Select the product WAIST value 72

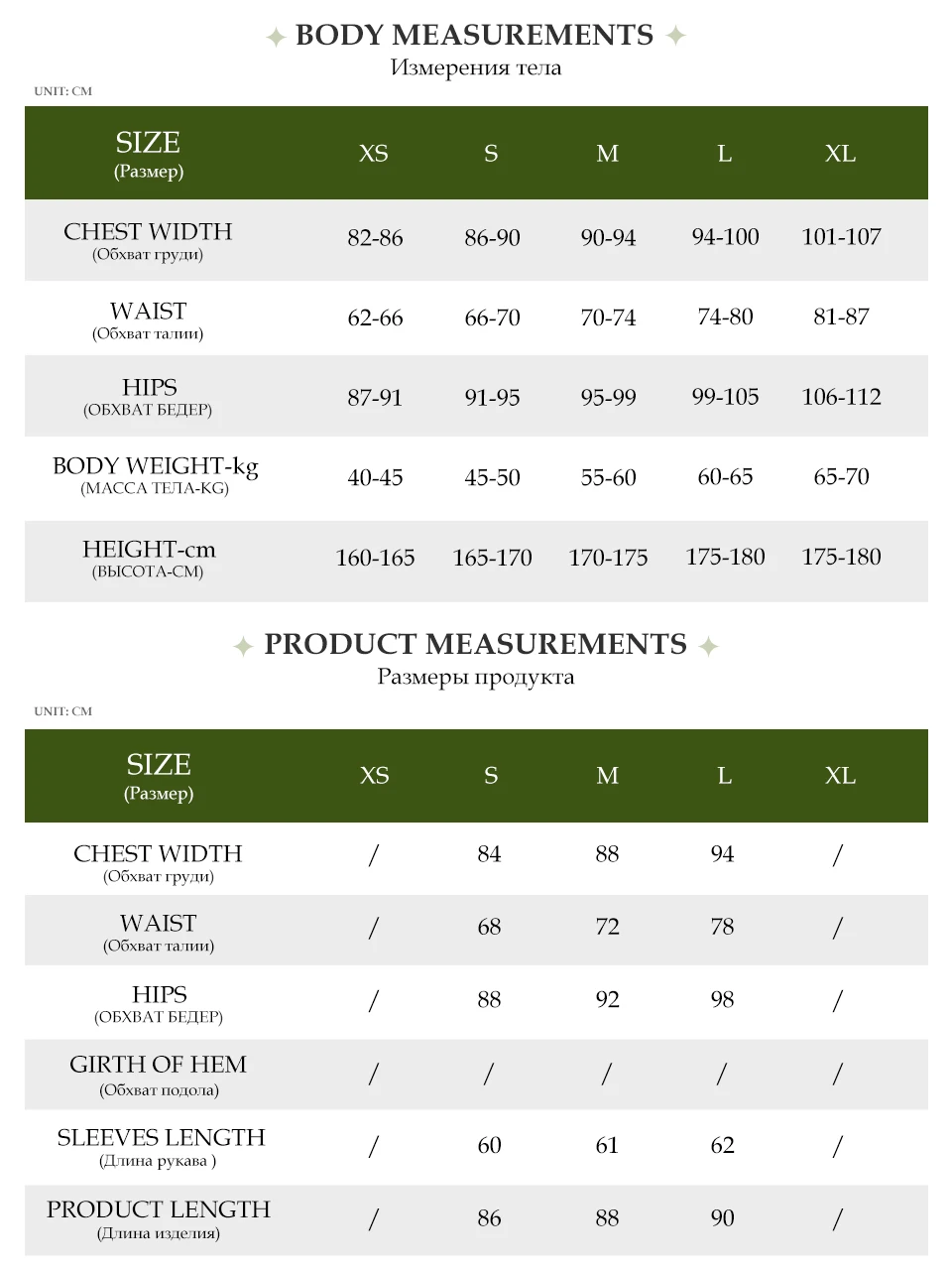[x=607, y=927]
